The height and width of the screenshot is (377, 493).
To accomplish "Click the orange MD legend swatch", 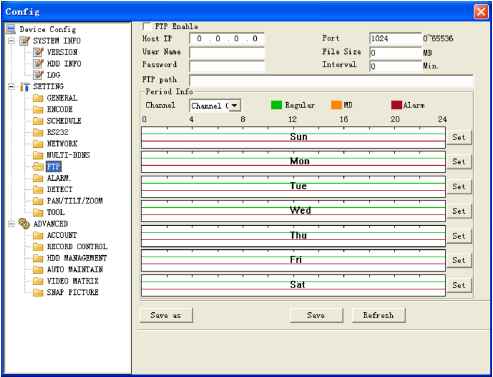I will coord(336,105).
